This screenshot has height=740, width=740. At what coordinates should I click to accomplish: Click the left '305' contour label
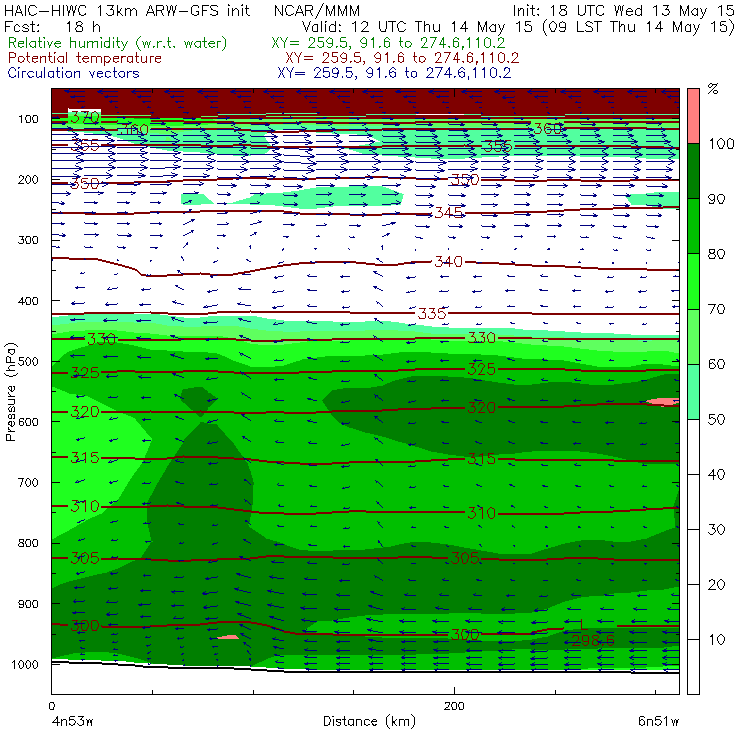coord(85,558)
